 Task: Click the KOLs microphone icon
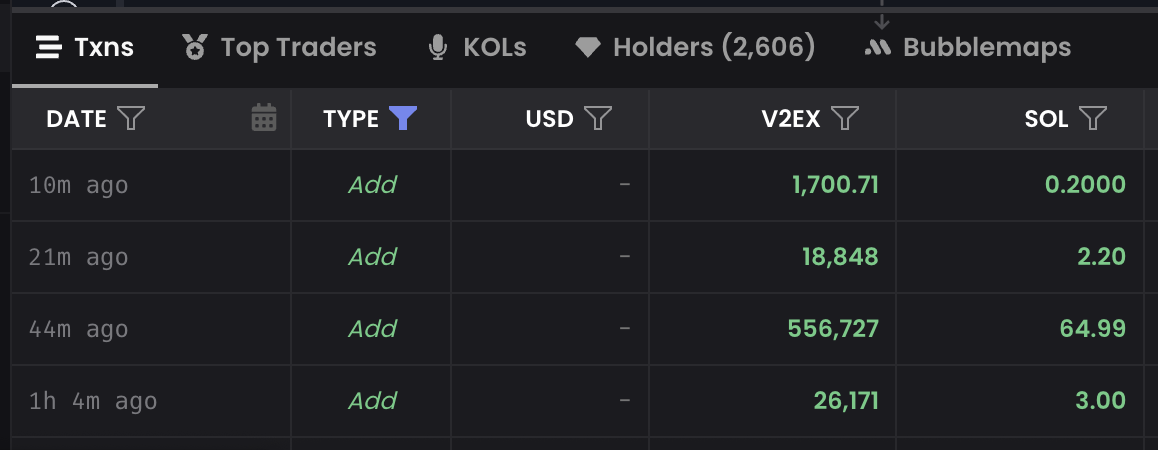click(x=438, y=47)
